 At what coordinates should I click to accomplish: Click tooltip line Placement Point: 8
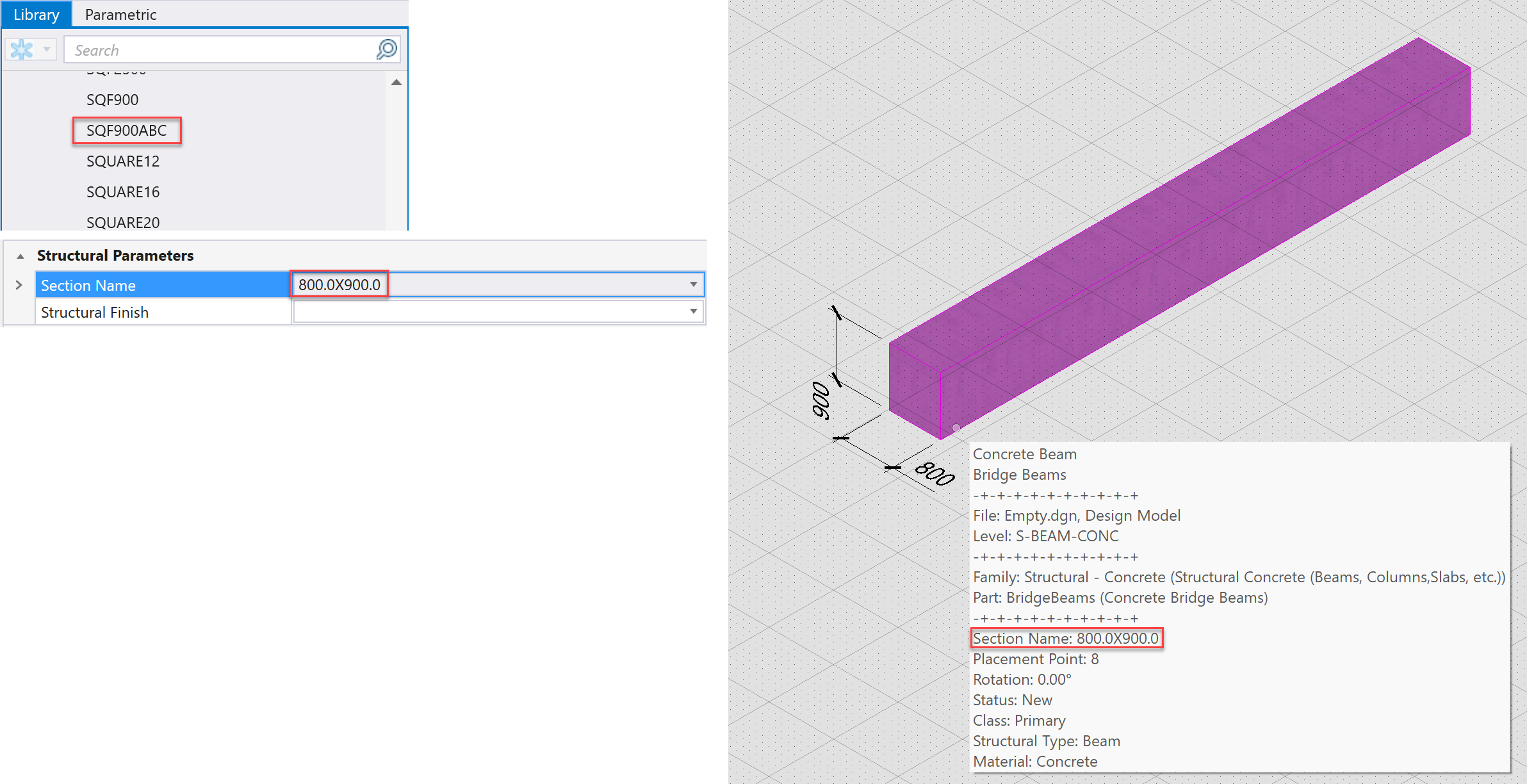[x=1036, y=659]
